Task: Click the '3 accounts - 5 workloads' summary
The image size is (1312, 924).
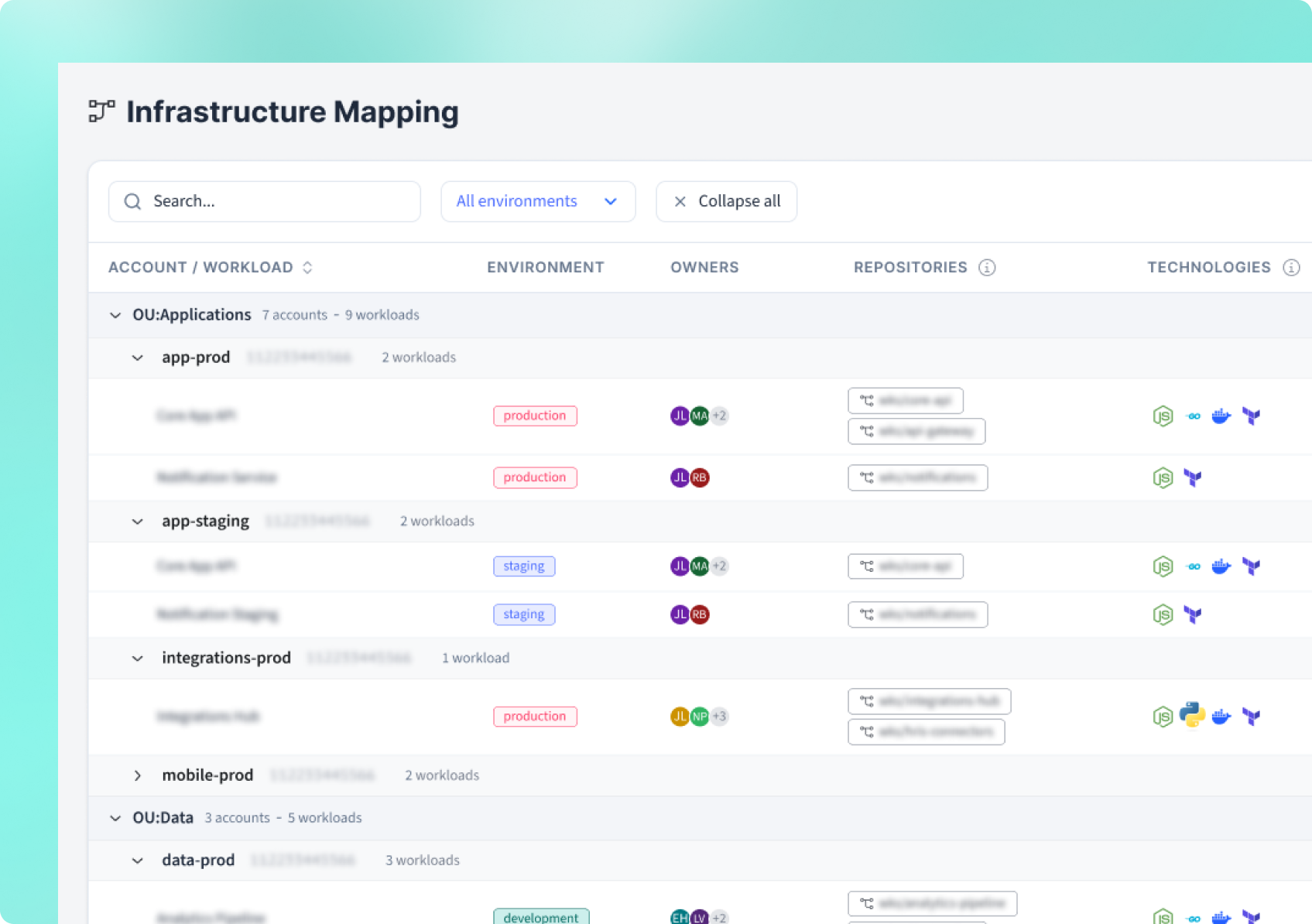Action: 283,819
